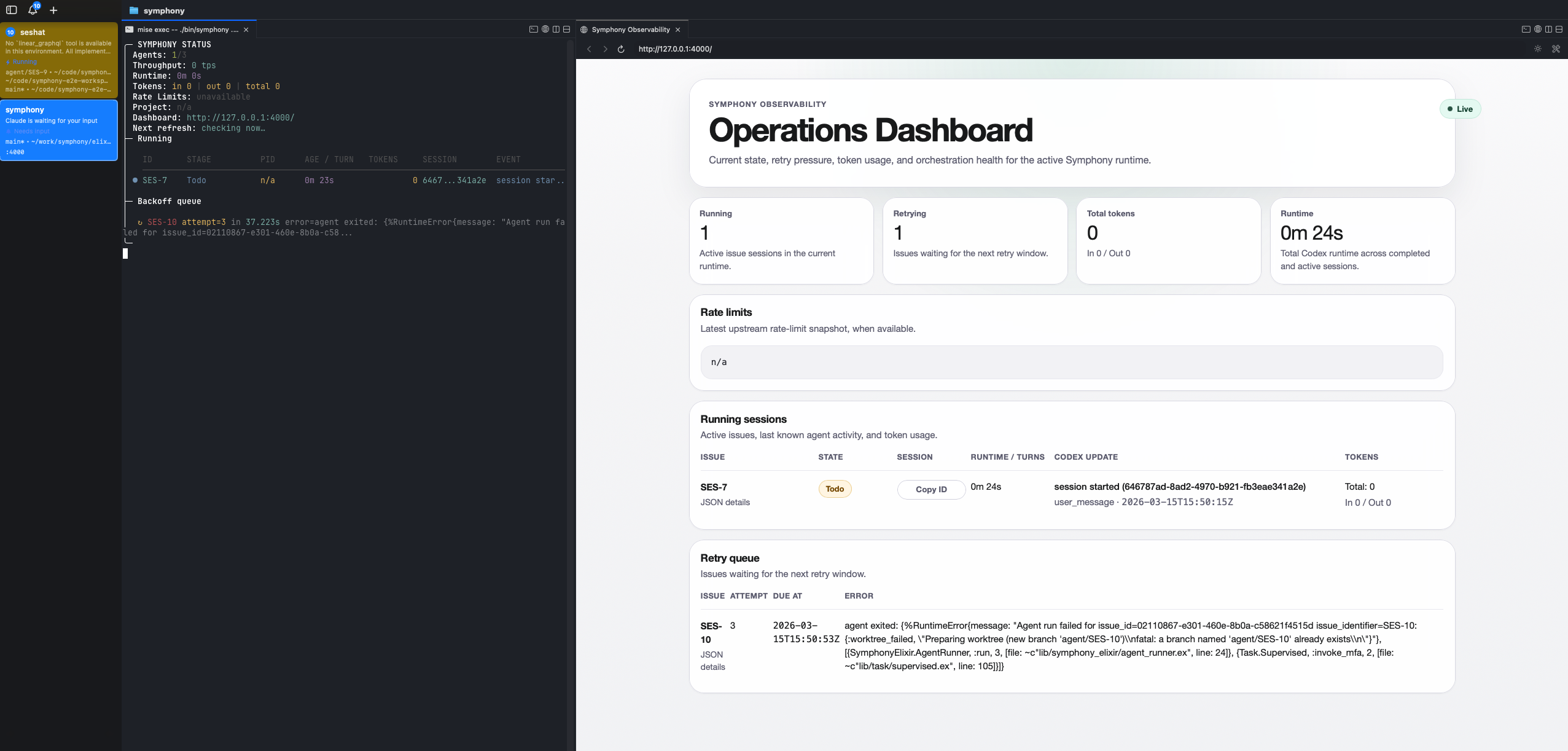Toggle the theme with the sun icon
The height and width of the screenshot is (751, 1568).
click(x=1537, y=49)
